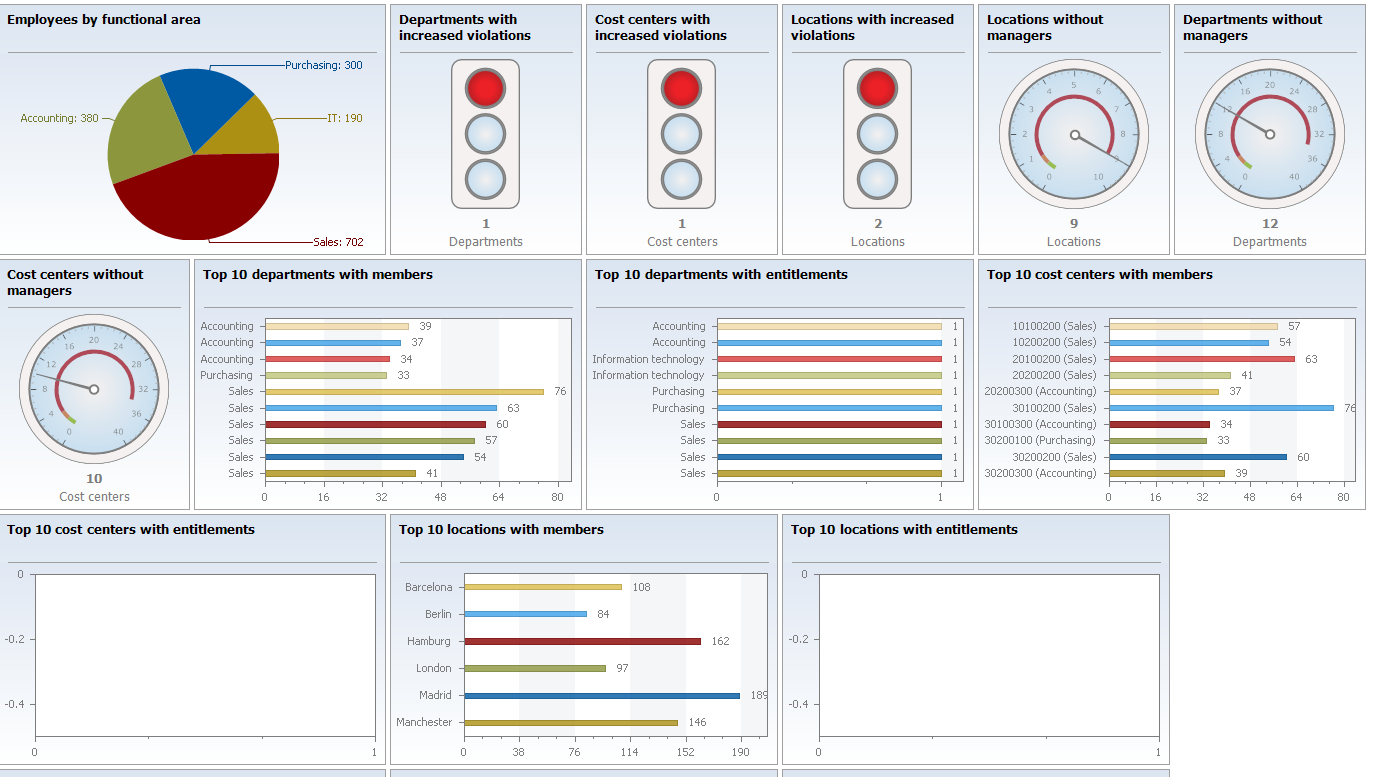Viewport: 1381px width, 777px height.
Task: Select the 'Accounting: 380' pie label
Action: pos(60,118)
